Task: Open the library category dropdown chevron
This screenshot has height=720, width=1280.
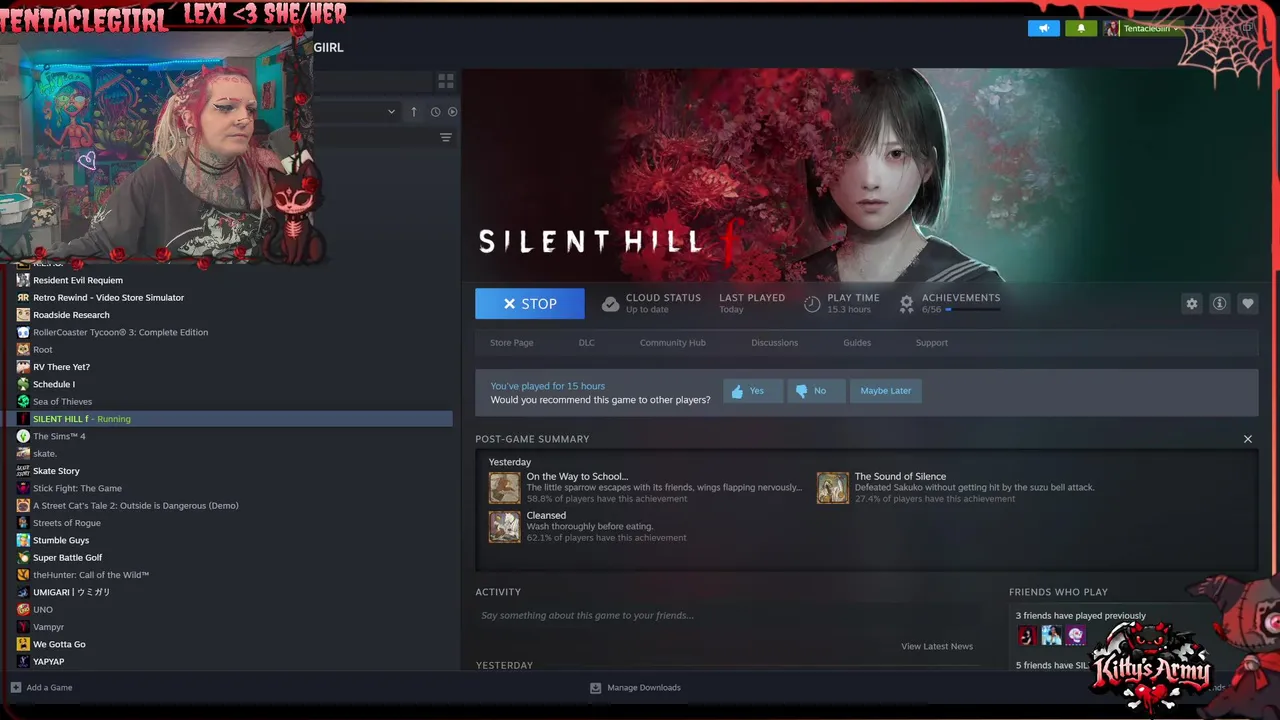Action: [391, 112]
